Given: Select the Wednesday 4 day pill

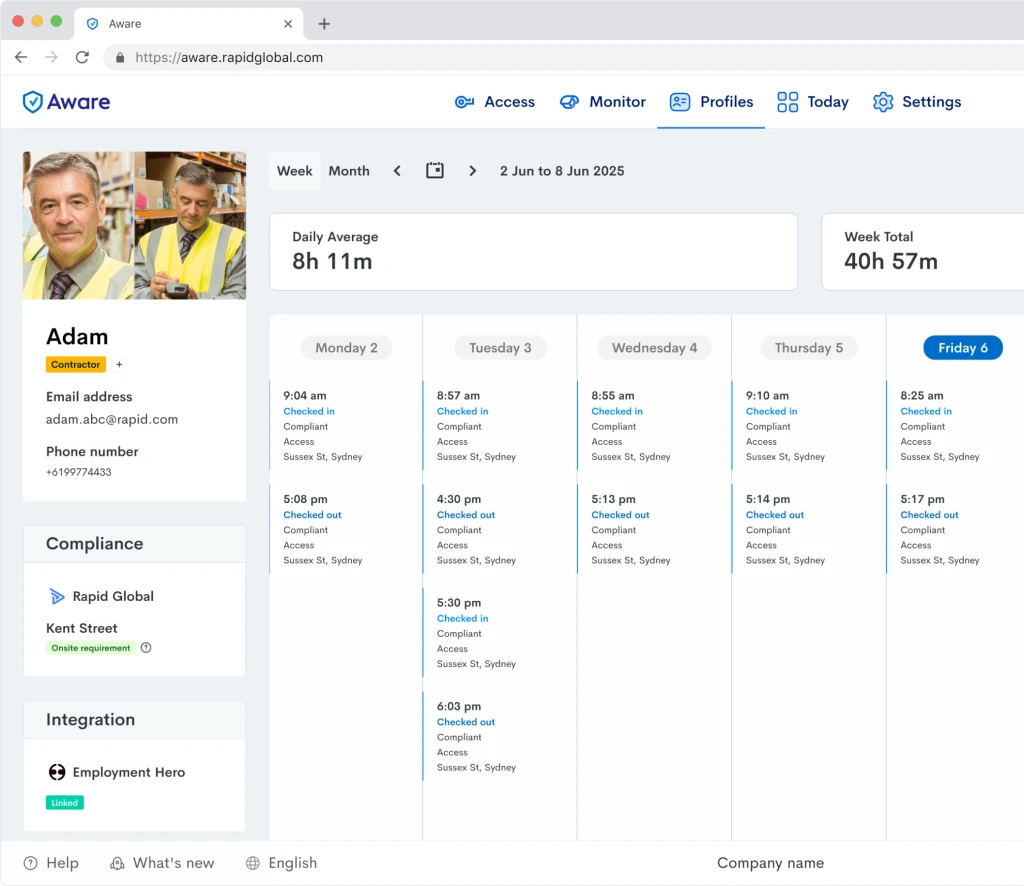Looking at the screenshot, I should point(654,348).
